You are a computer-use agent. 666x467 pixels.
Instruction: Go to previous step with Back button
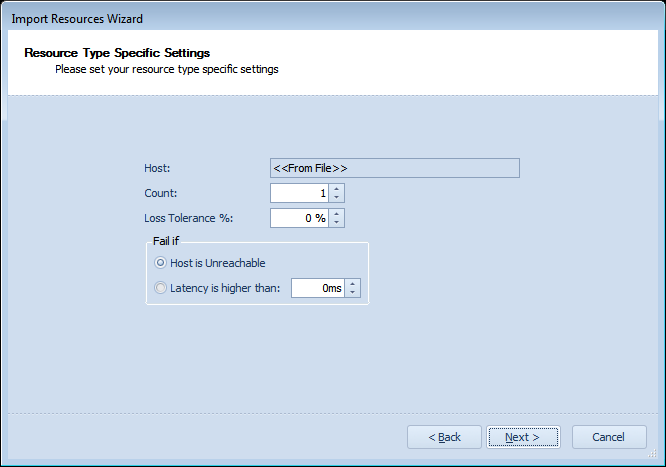[x=444, y=437]
